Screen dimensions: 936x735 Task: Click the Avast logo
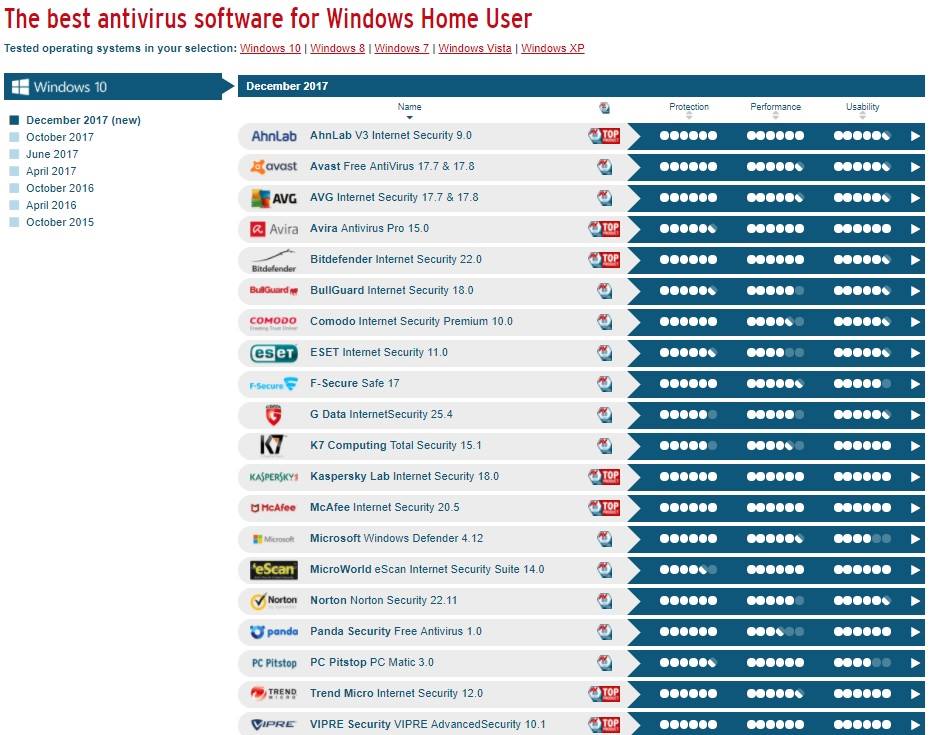273,167
